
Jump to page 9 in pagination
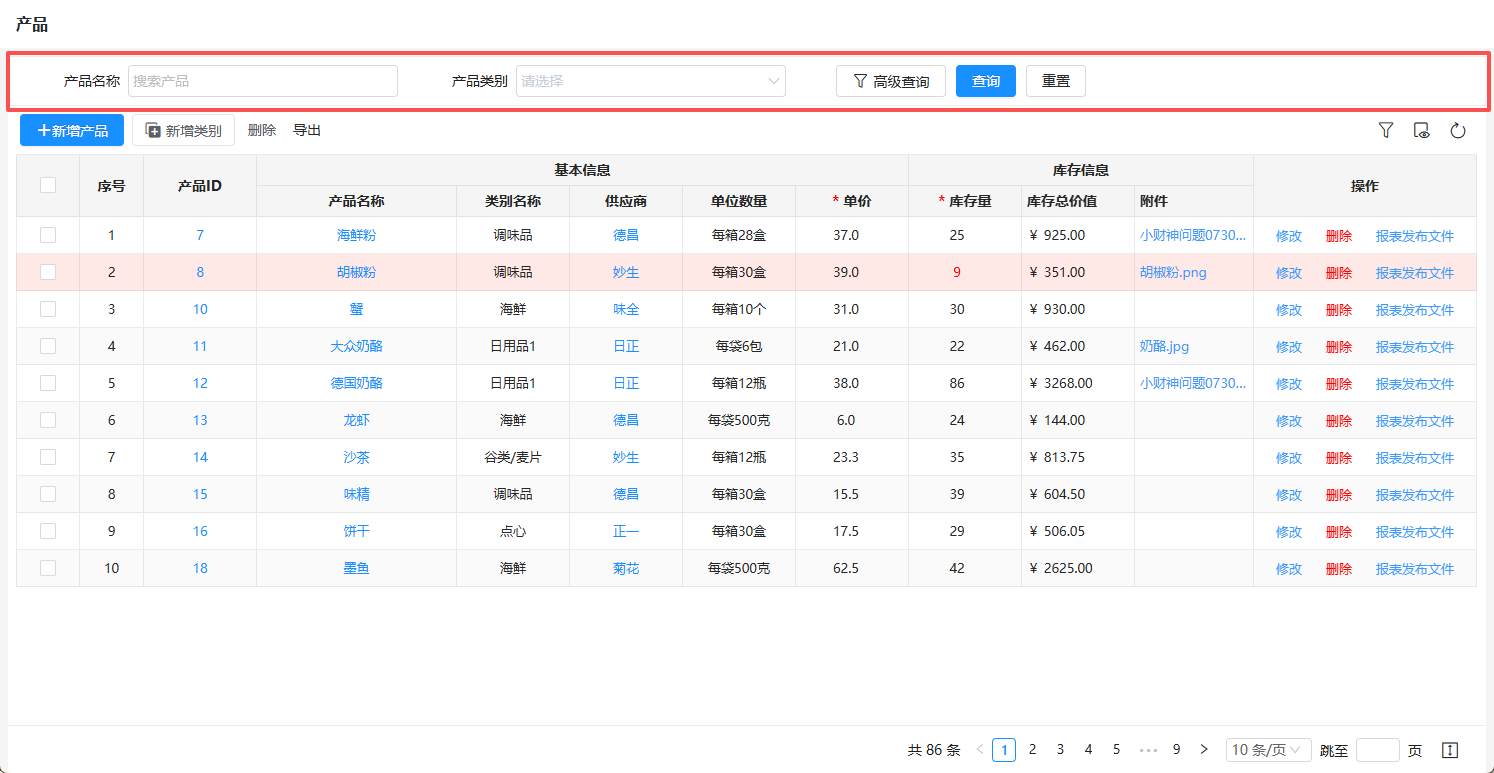tap(1176, 749)
